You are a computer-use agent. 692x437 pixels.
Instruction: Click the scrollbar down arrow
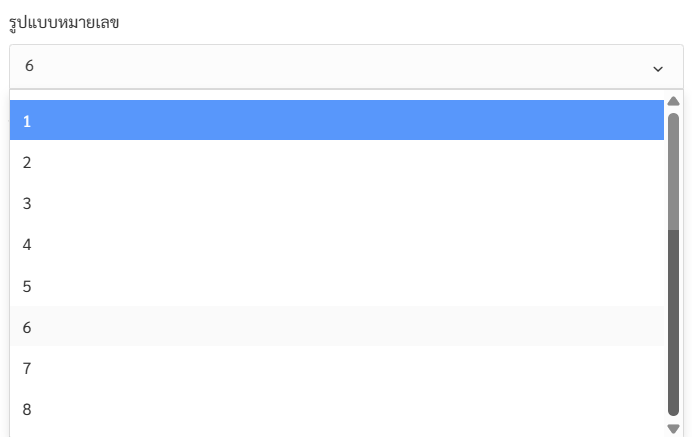[x=673, y=428]
